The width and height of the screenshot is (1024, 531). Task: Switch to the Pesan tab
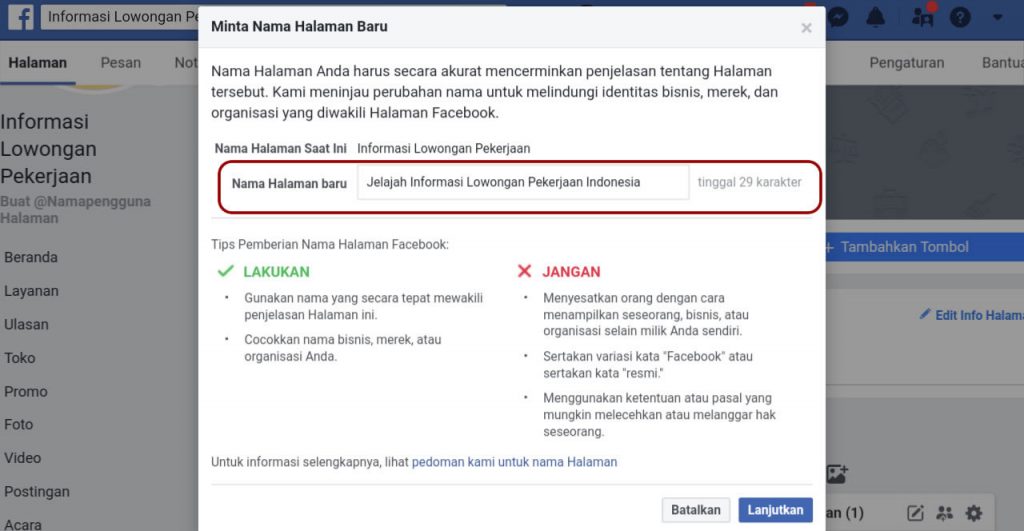(x=121, y=63)
